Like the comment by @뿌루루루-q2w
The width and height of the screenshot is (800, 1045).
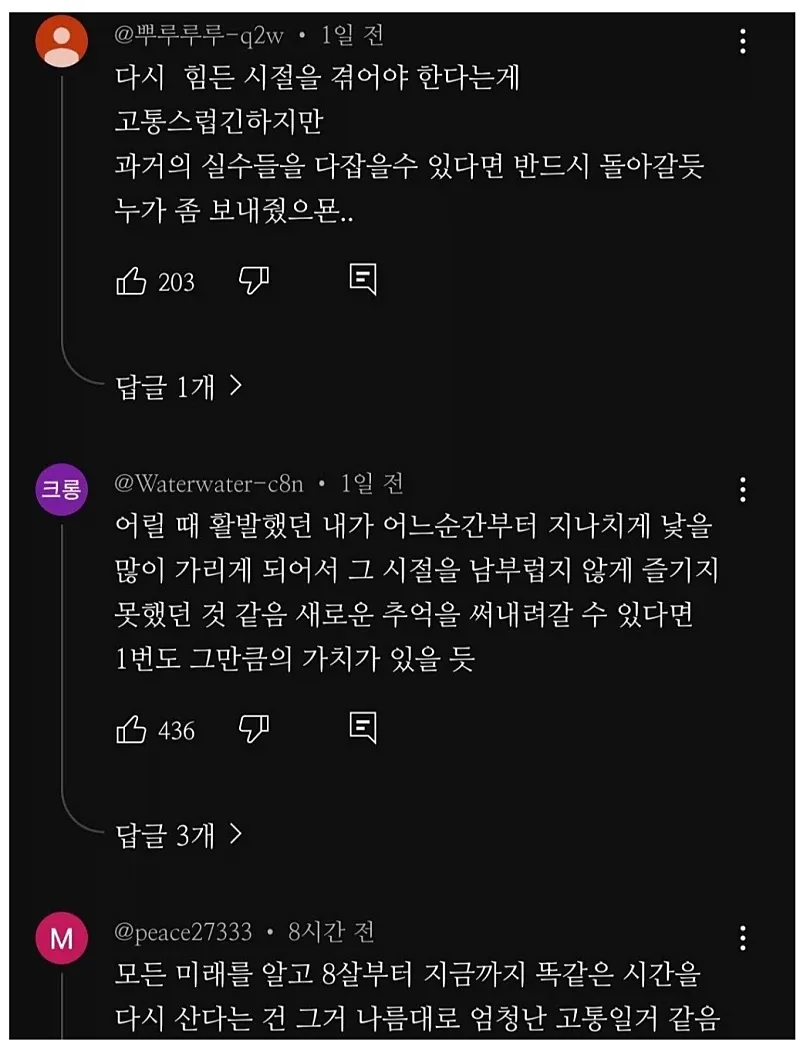click(x=132, y=281)
